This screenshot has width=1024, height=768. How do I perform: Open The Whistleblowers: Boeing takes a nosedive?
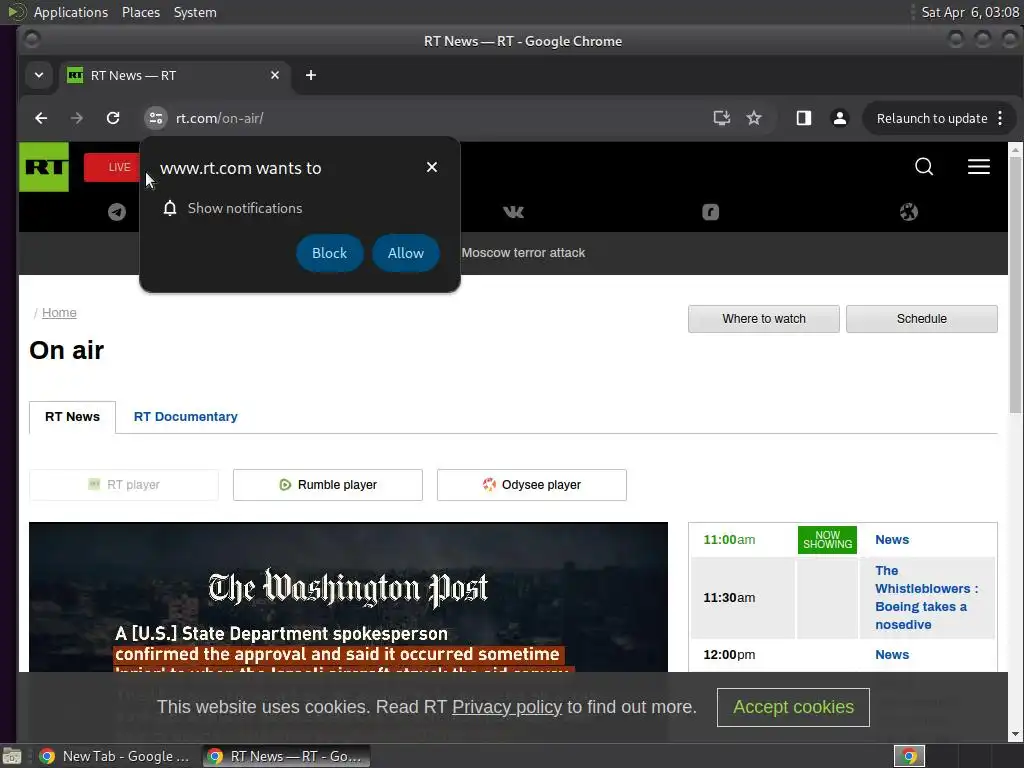pos(927,598)
